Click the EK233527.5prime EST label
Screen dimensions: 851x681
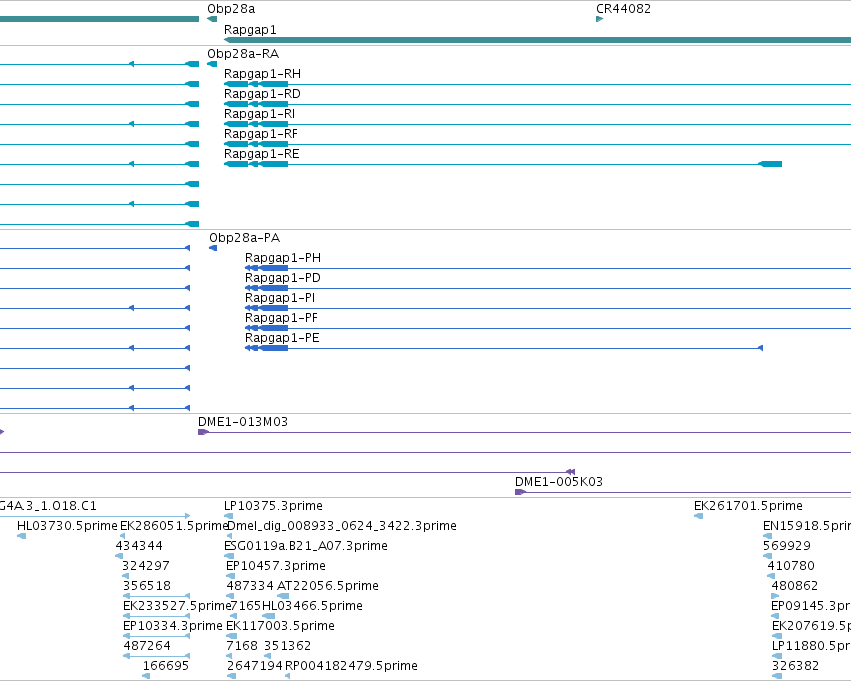tap(177, 606)
